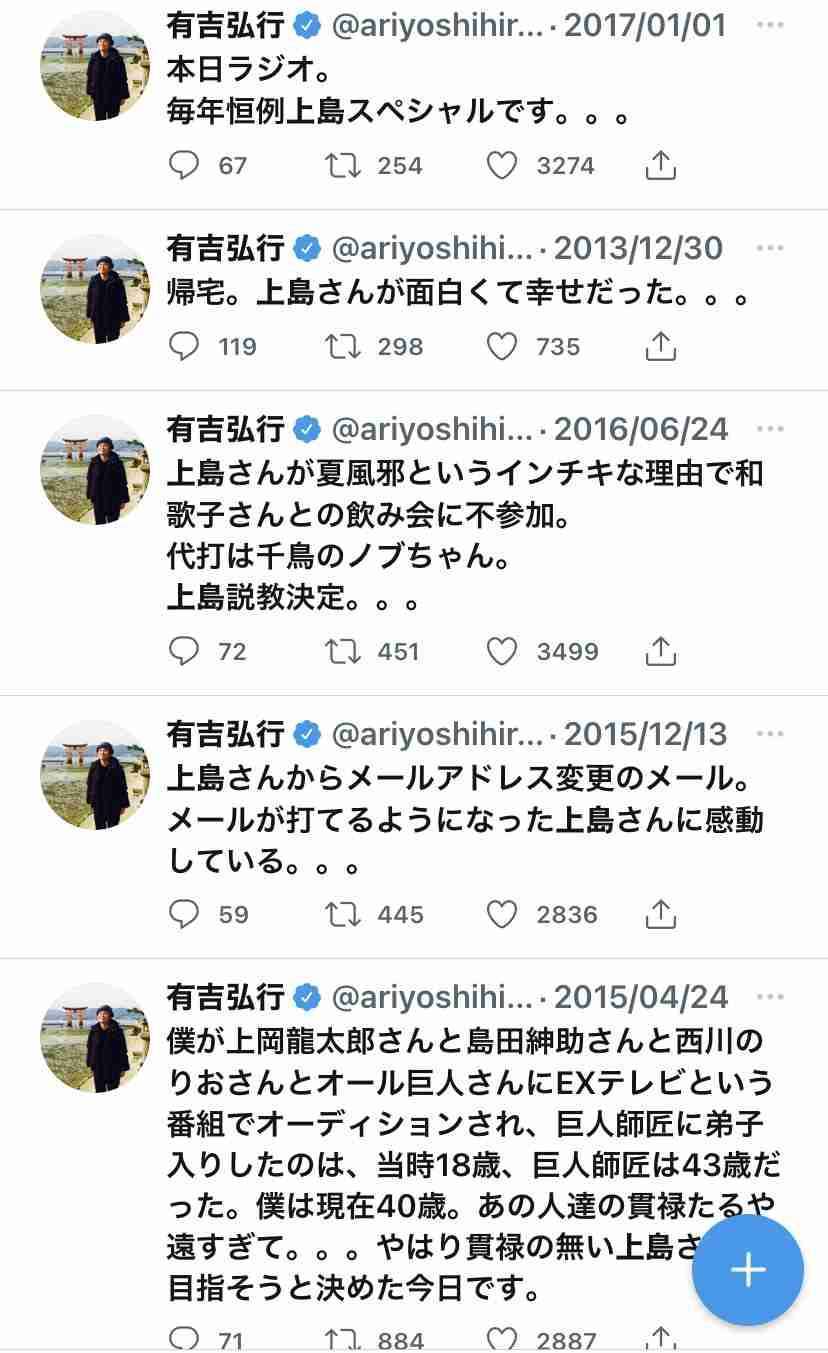Expand options menu on the 2015/04/24 tweet

click(770, 997)
